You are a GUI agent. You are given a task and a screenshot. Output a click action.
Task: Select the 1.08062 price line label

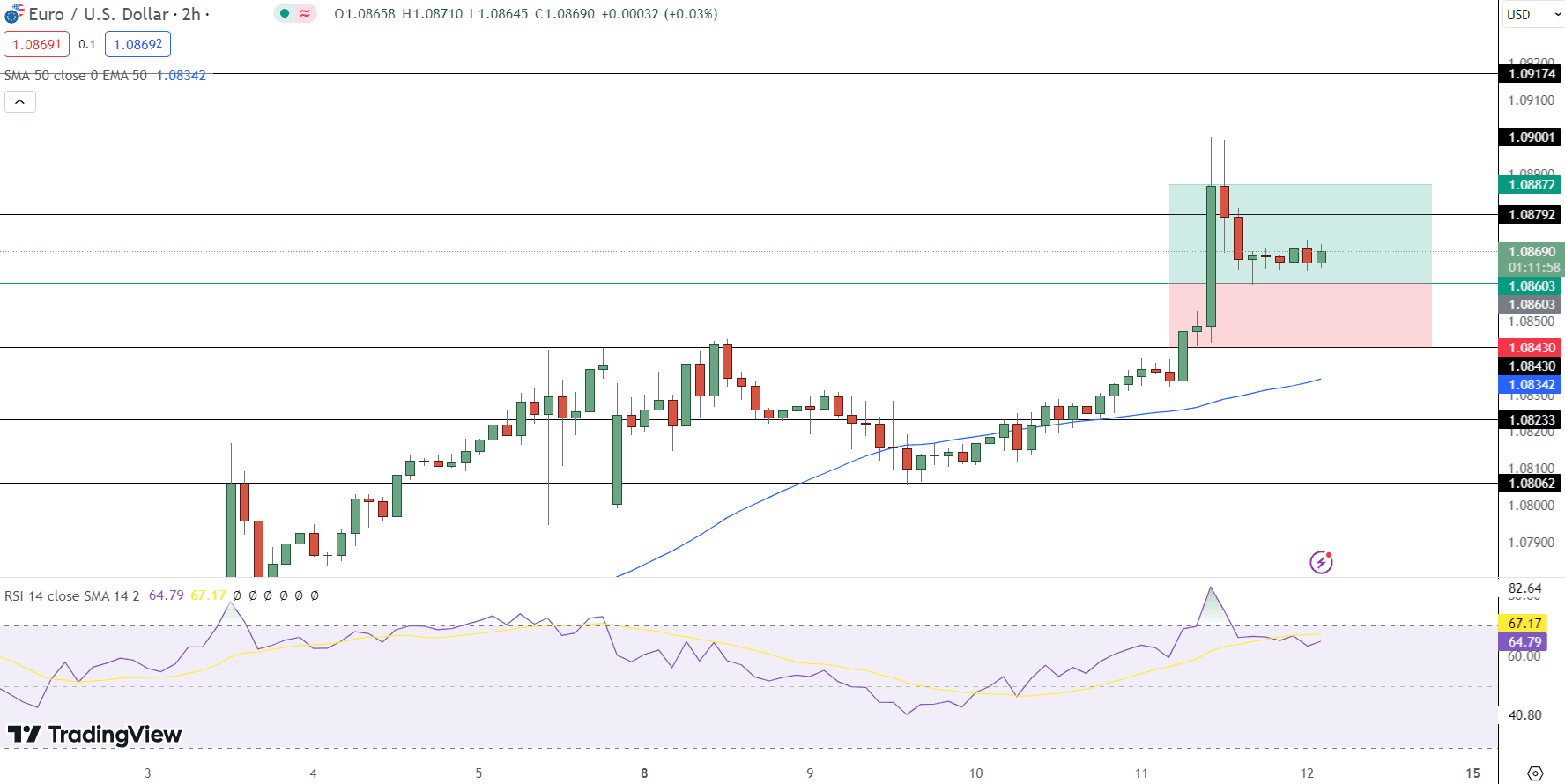point(1531,484)
